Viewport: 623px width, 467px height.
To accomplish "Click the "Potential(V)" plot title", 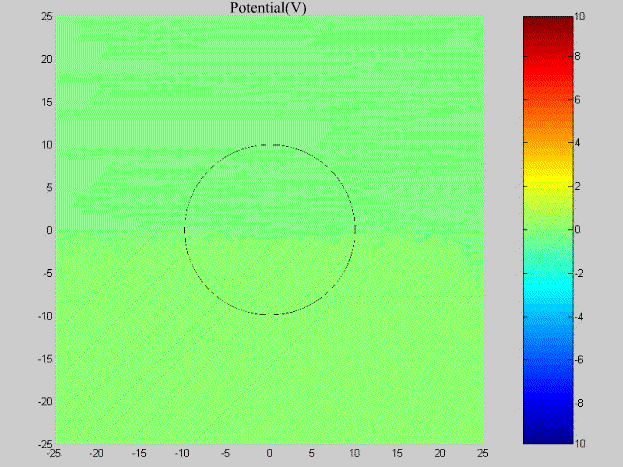I will pyautogui.click(x=268, y=8).
